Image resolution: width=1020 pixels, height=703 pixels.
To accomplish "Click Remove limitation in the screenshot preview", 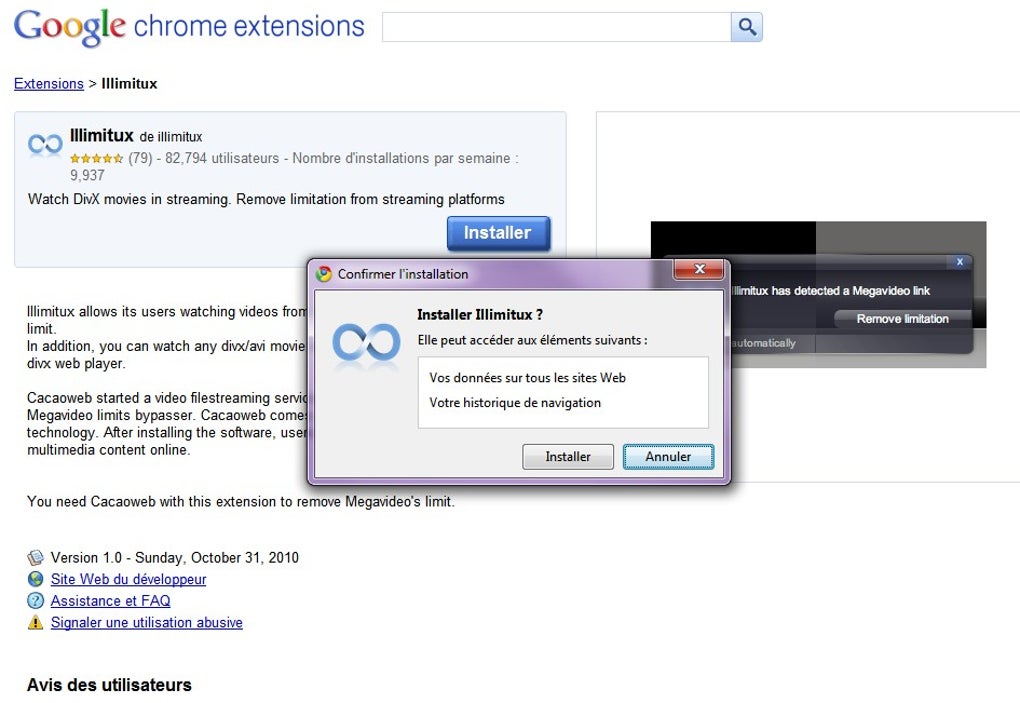I will click(x=902, y=319).
